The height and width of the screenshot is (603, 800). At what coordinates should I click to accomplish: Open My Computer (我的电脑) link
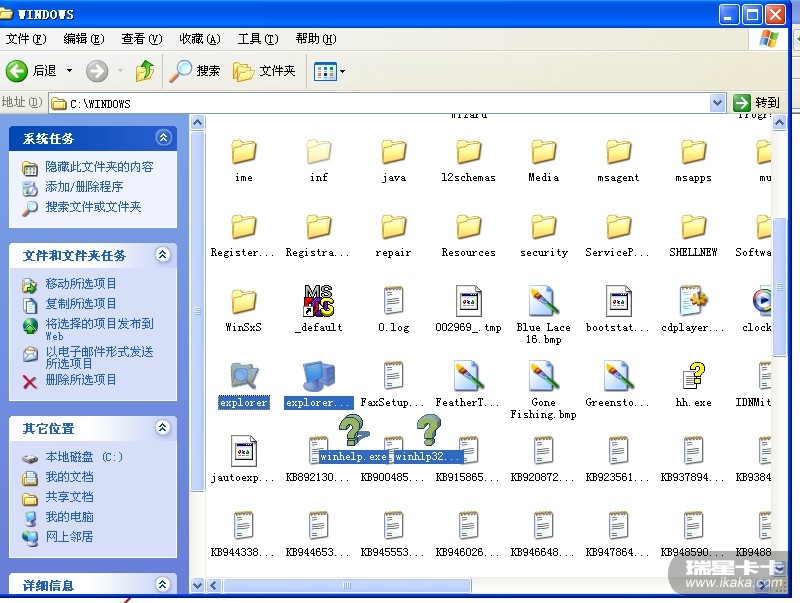69,517
